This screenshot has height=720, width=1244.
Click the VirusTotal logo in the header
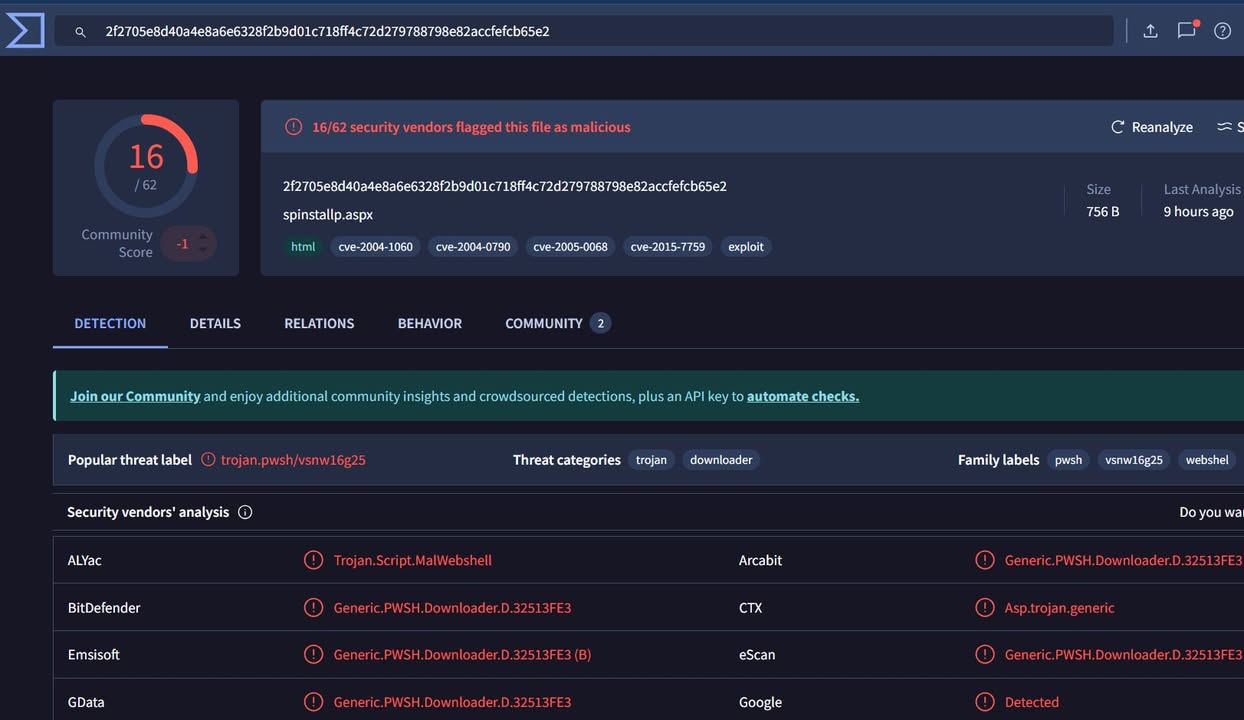[x=25, y=31]
